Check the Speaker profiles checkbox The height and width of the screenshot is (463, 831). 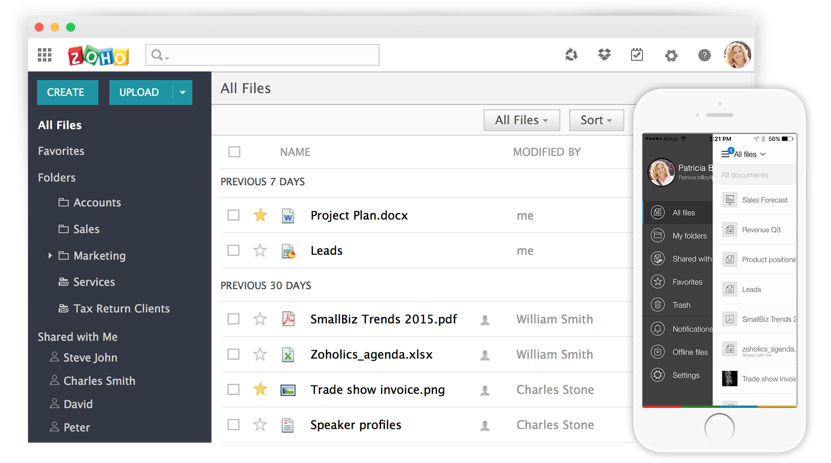click(233, 424)
